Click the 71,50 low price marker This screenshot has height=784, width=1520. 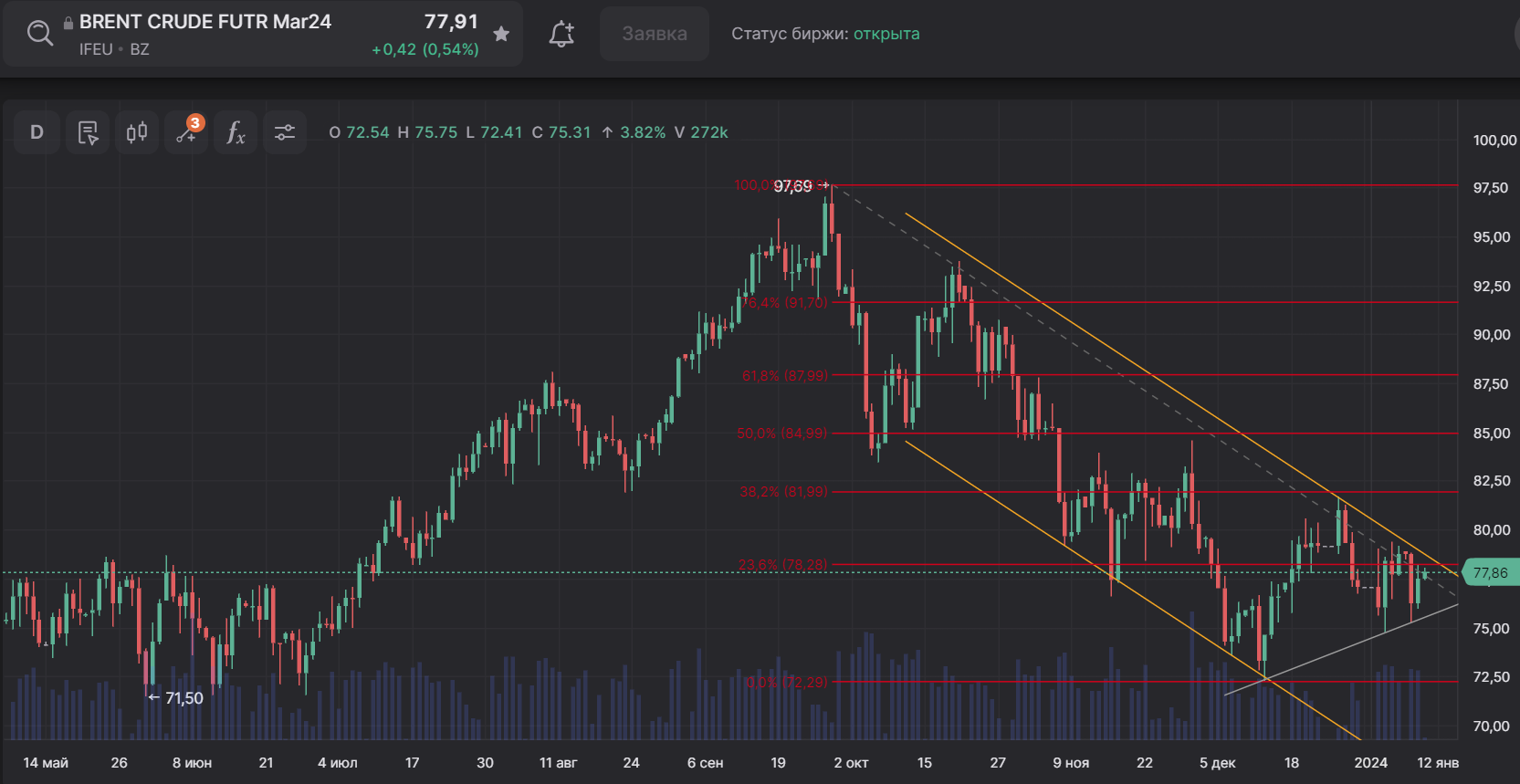click(176, 698)
